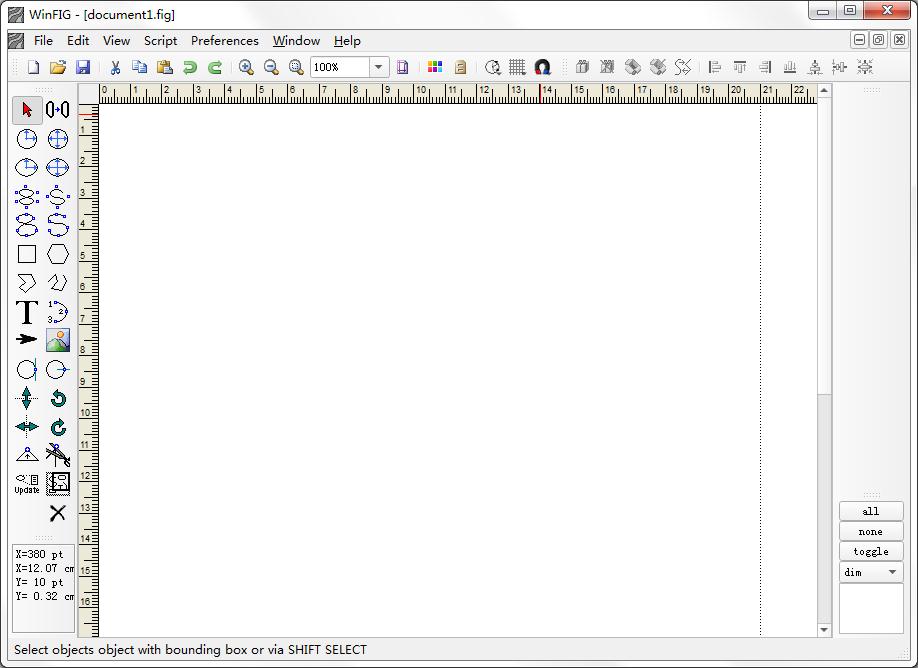Pick the Polygon drawing tool
The width and height of the screenshot is (918, 668).
click(57, 254)
